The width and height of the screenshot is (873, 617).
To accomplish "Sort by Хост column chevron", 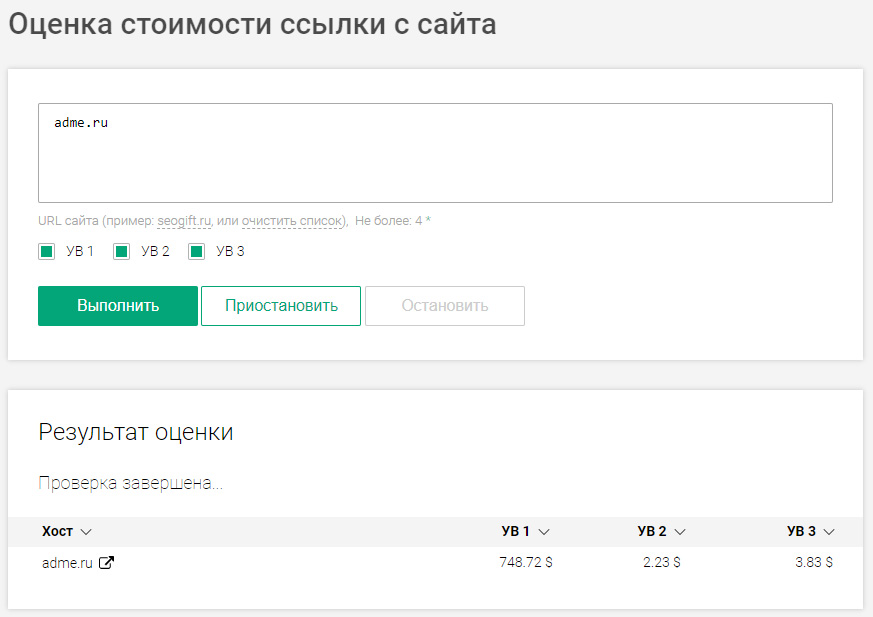I will click(x=86, y=532).
